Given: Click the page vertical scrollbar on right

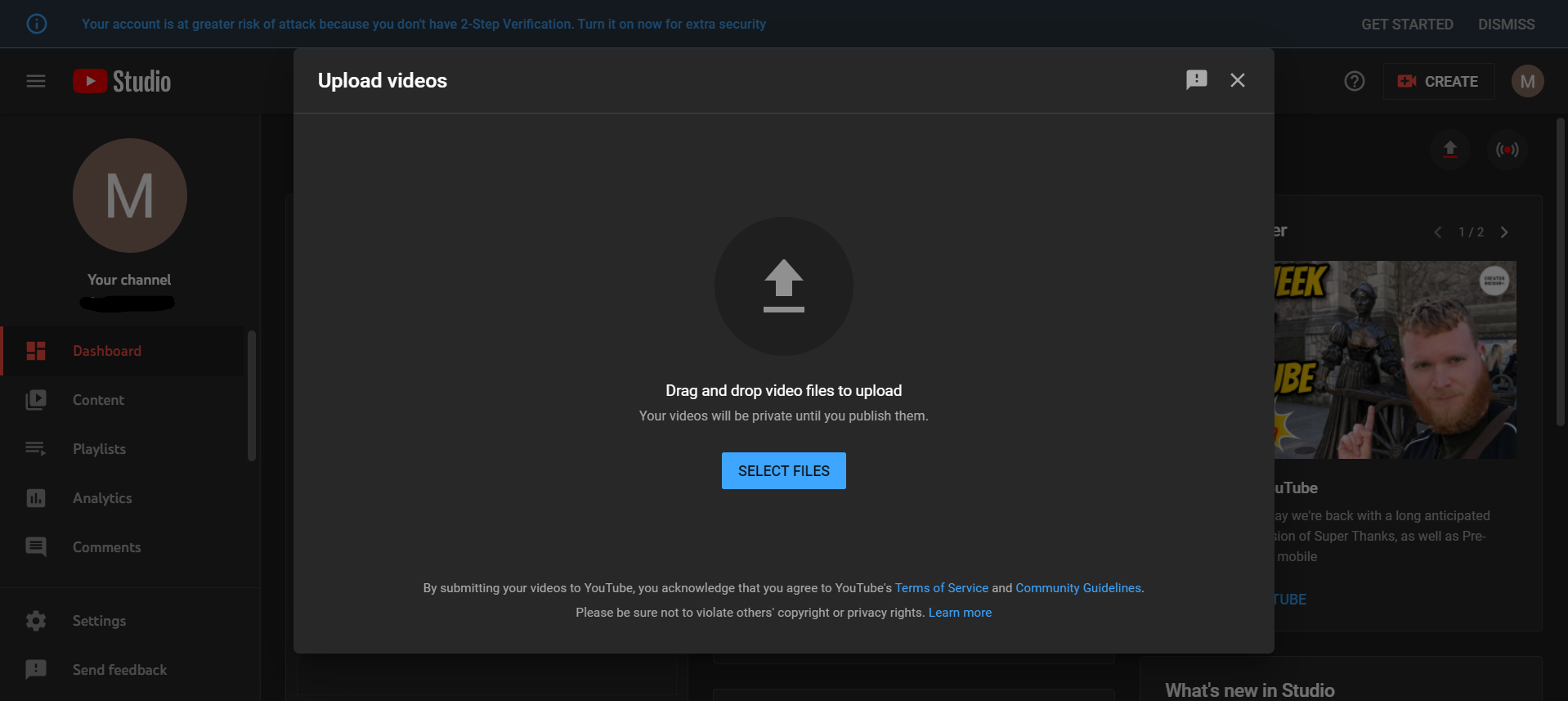Looking at the screenshot, I should click(x=1560, y=272).
